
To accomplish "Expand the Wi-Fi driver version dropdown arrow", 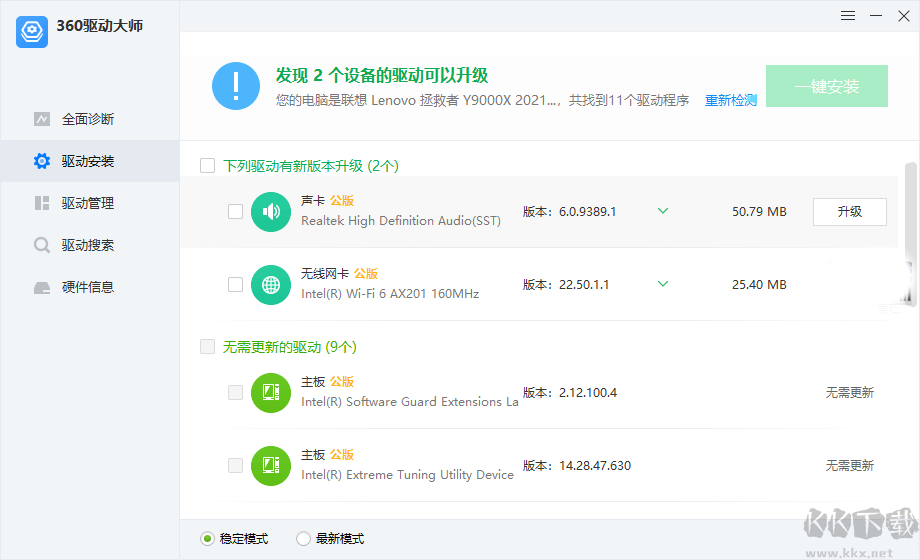I will point(662,284).
